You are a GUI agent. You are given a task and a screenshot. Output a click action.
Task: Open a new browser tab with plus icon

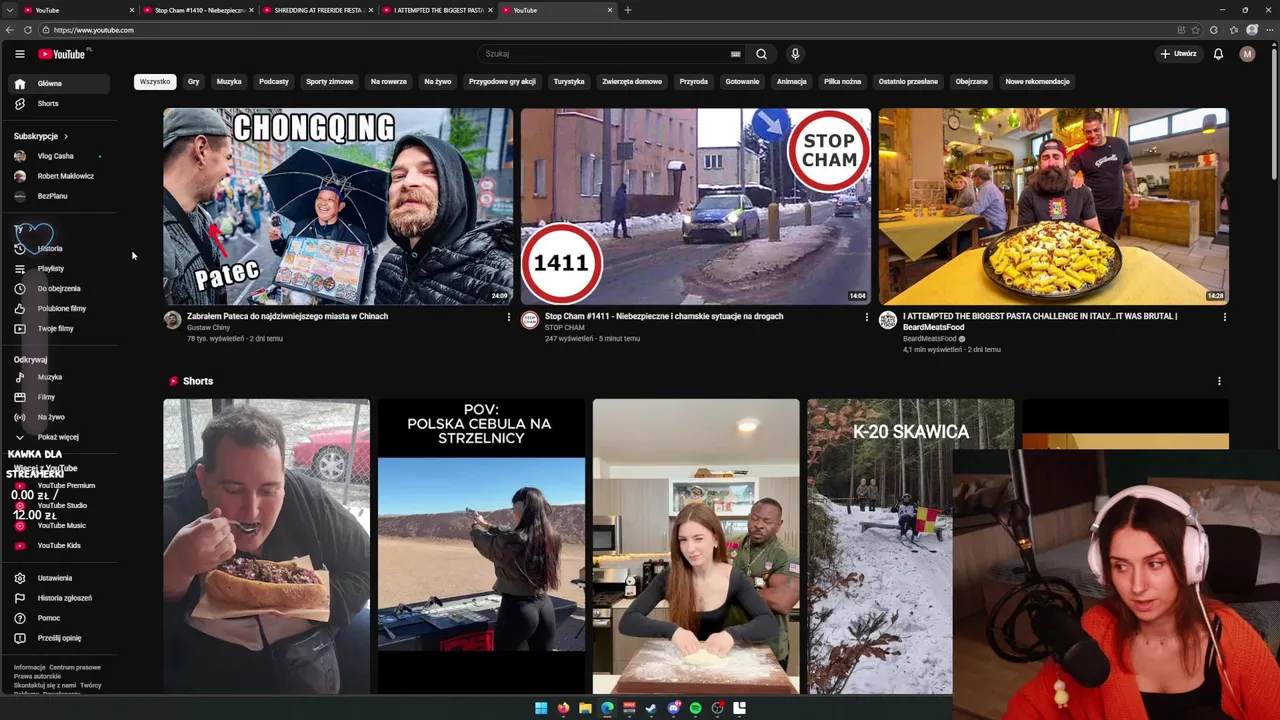(x=628, y=10)
